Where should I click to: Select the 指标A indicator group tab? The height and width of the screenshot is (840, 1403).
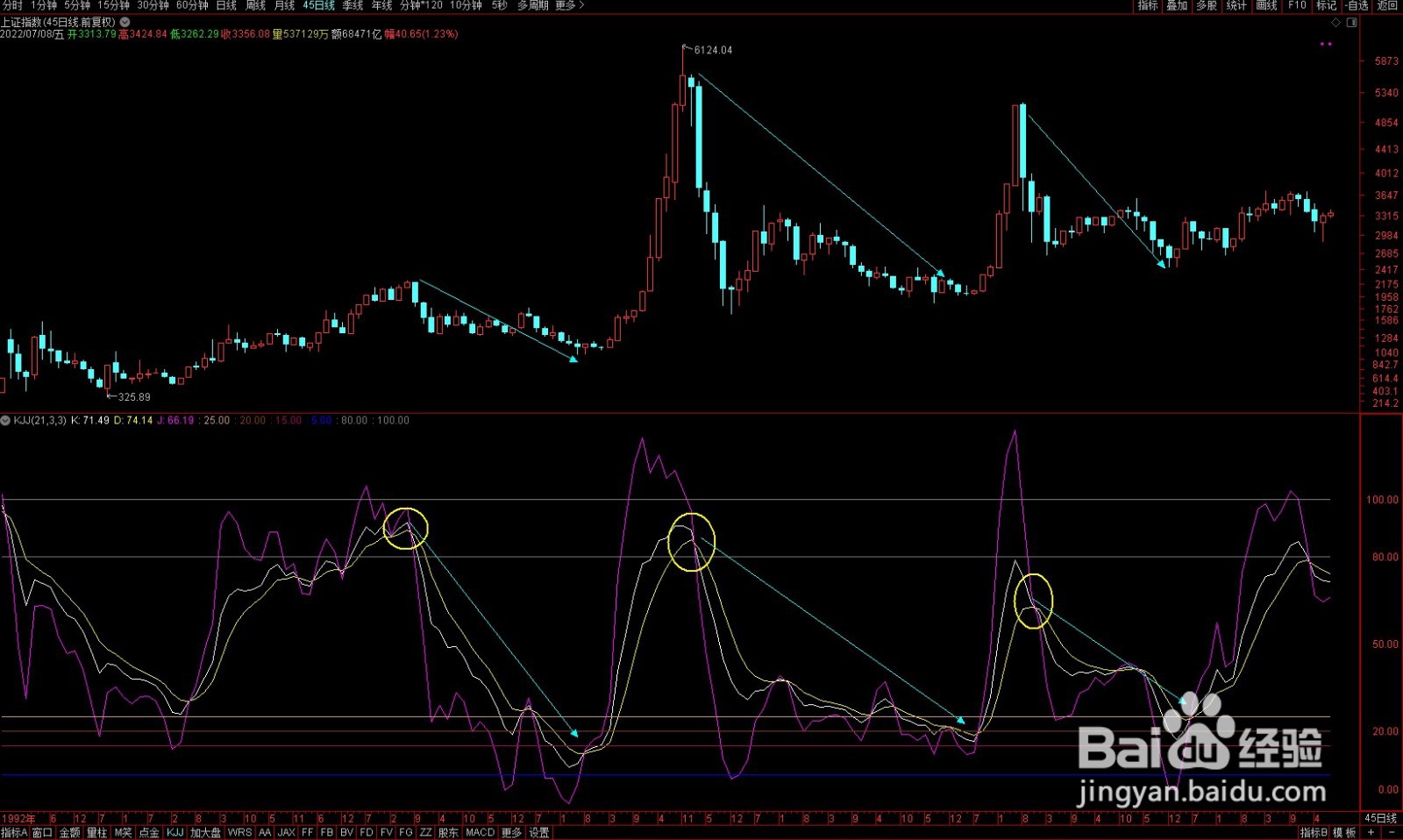pyautogui.click(x=14, y=833)
